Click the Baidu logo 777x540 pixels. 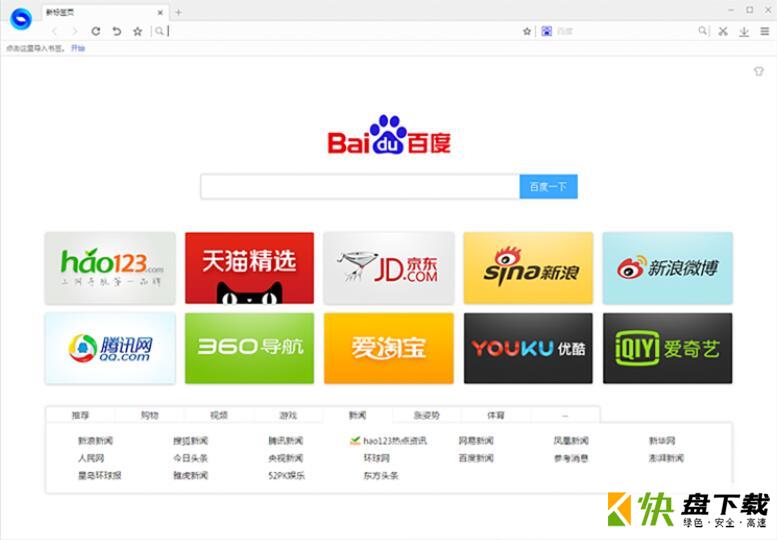point(389,135)
